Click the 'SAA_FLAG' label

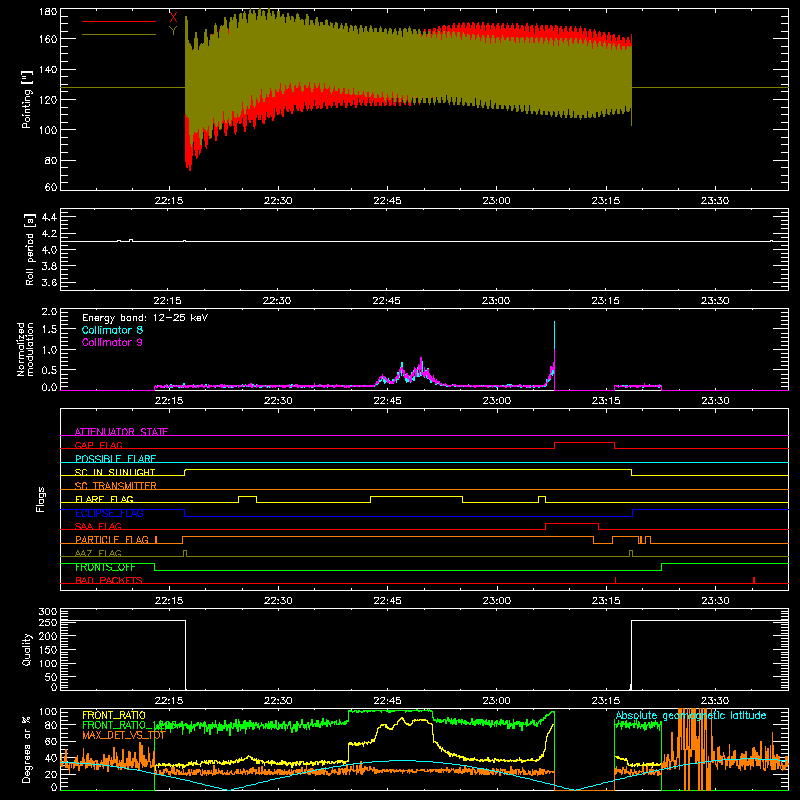98,526
